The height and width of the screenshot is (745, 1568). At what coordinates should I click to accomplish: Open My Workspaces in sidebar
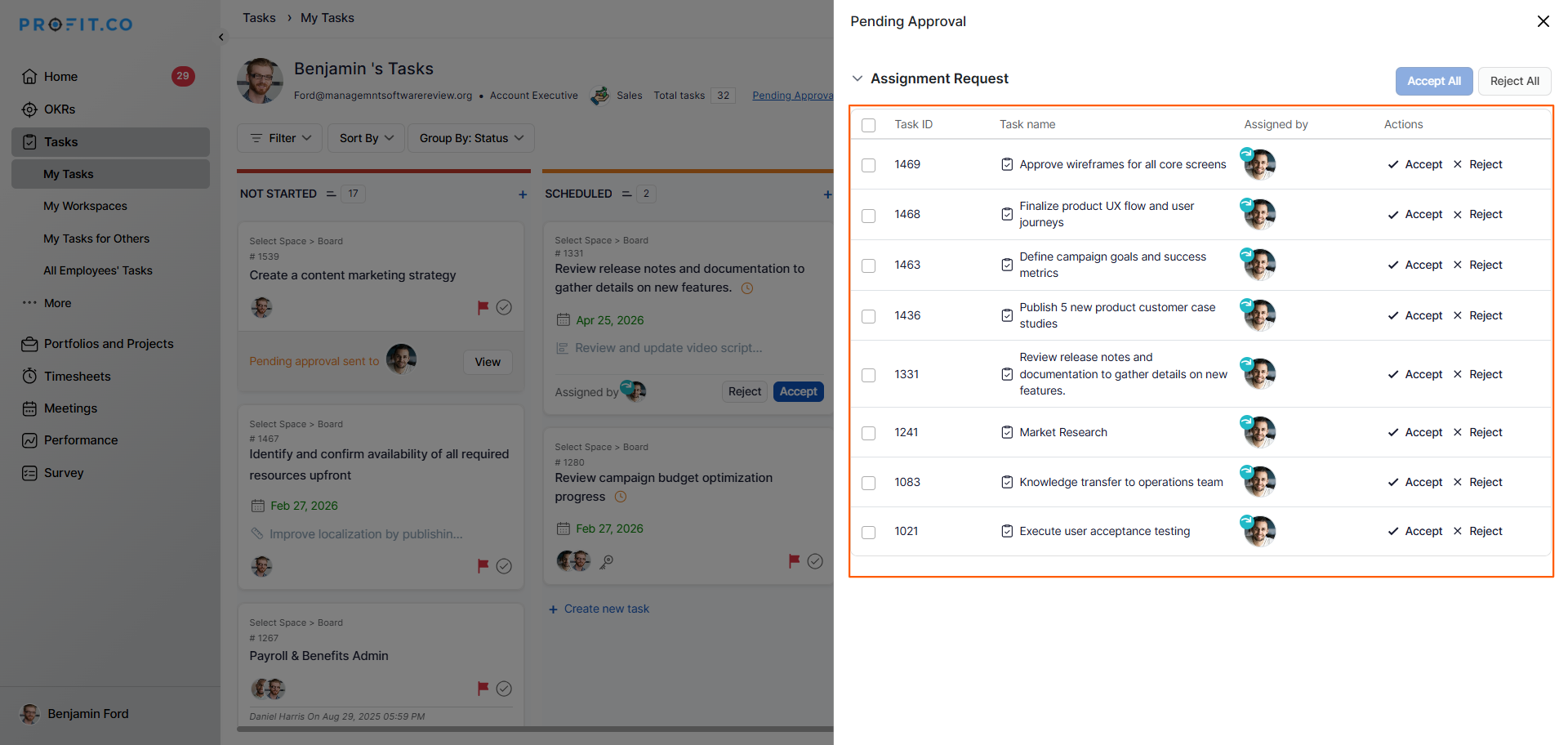(85, 206)
